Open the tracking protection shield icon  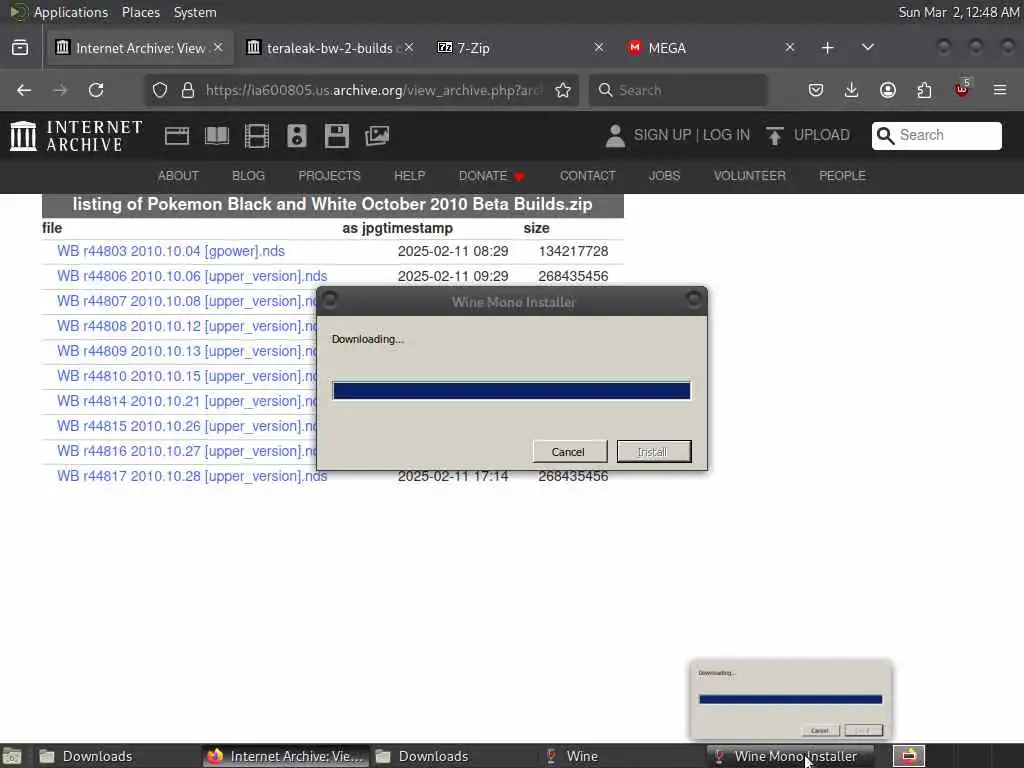point(160,90)
